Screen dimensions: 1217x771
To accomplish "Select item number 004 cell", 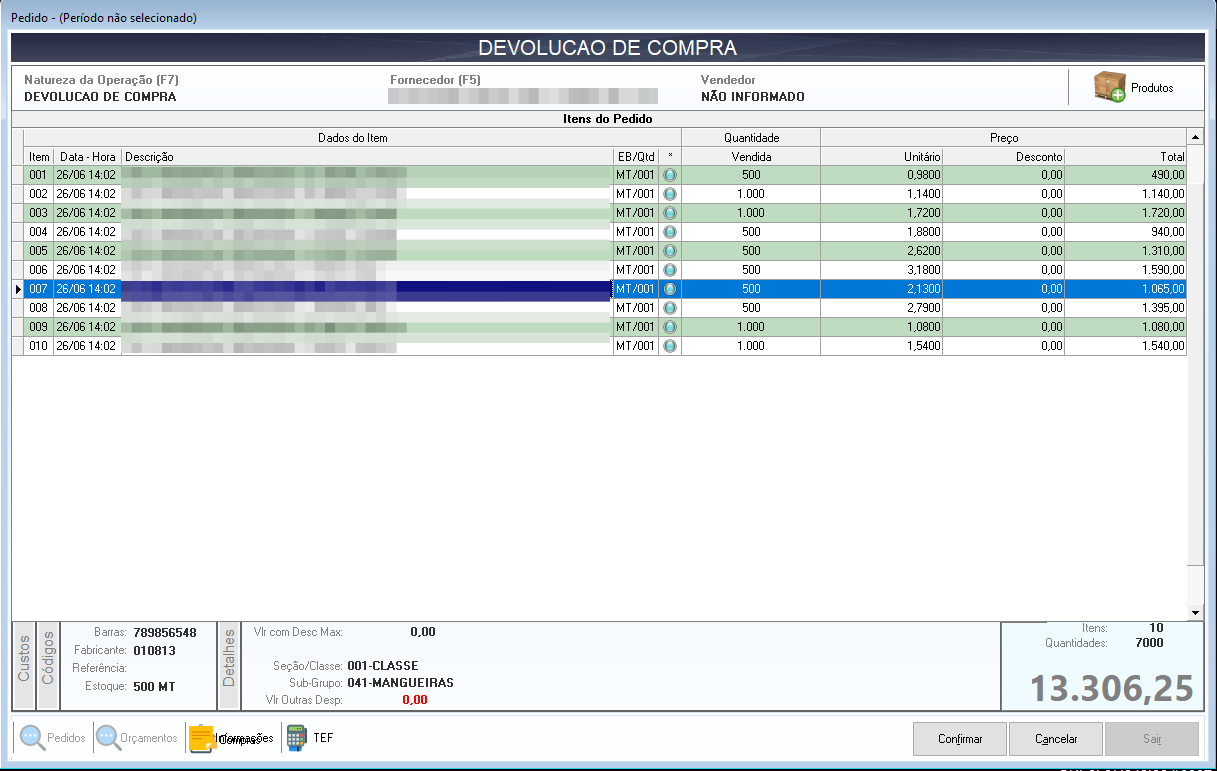I will pyautogui.click(x=39, y=231).
